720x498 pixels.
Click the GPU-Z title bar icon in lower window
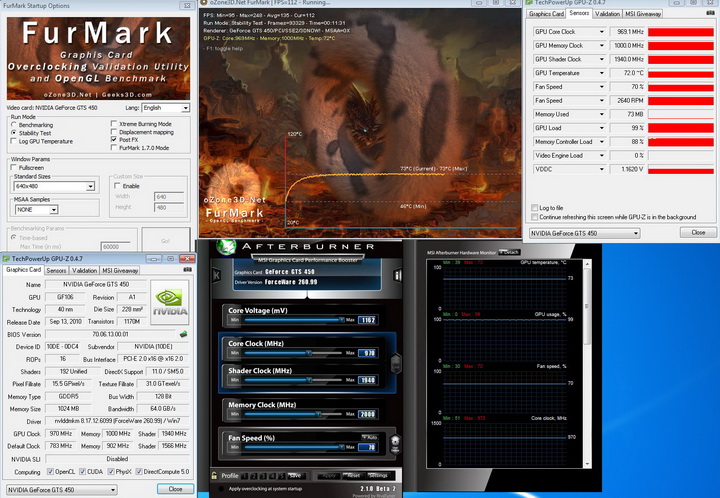6,259
